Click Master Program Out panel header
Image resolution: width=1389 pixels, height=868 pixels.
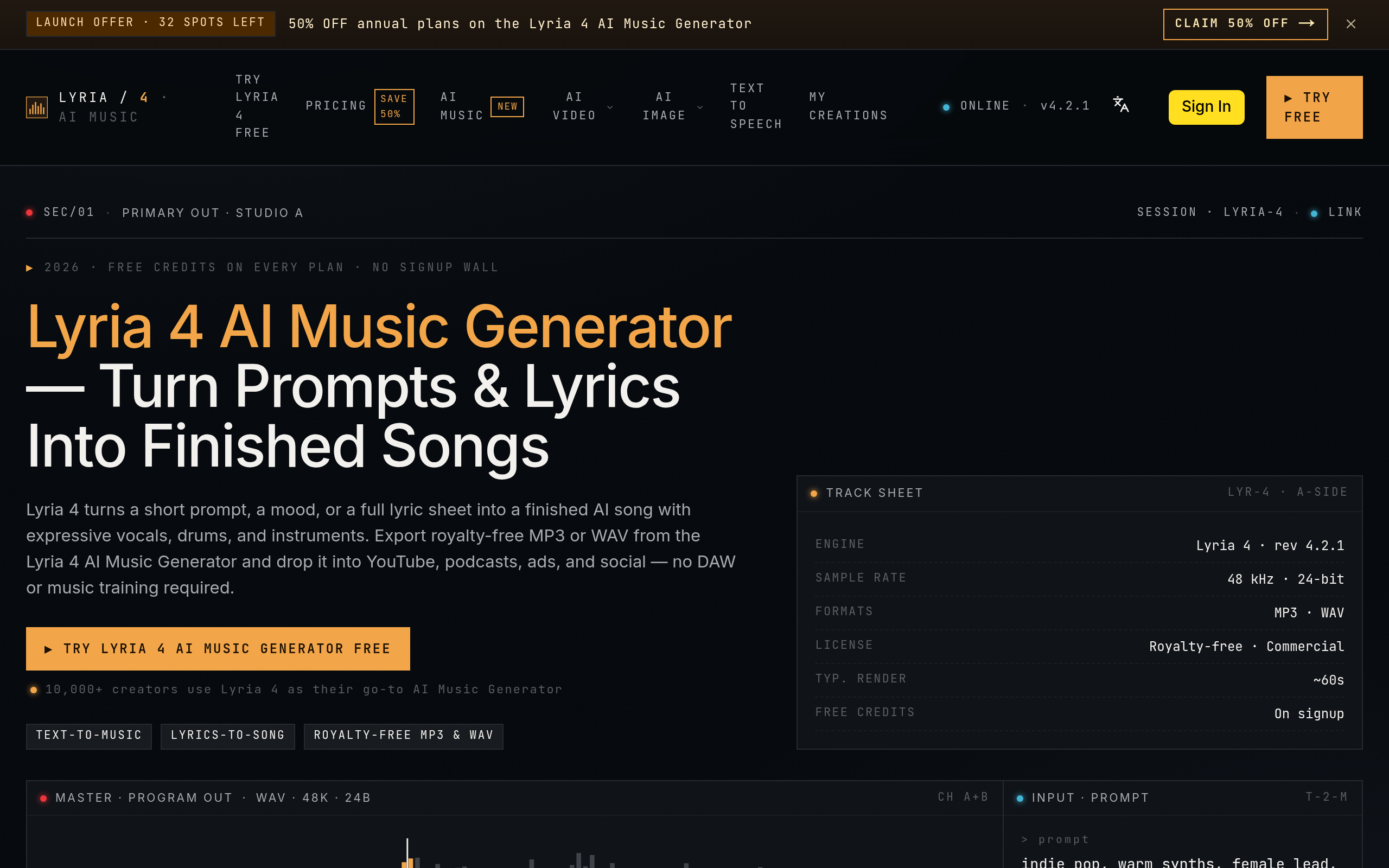pyautogui.click(x=514, y=798)
